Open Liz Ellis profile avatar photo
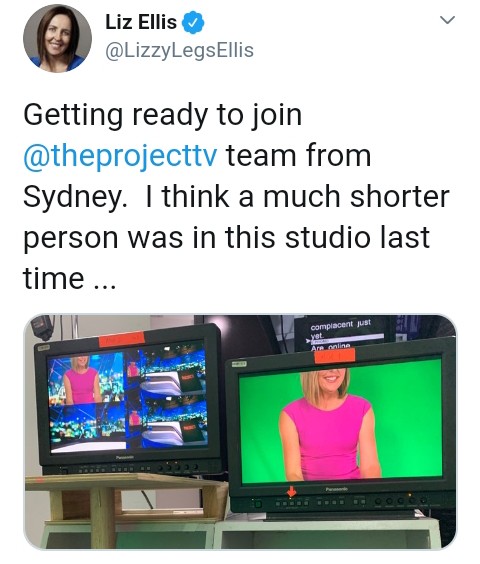The image size is (480, 564). [x=57, y=38]
